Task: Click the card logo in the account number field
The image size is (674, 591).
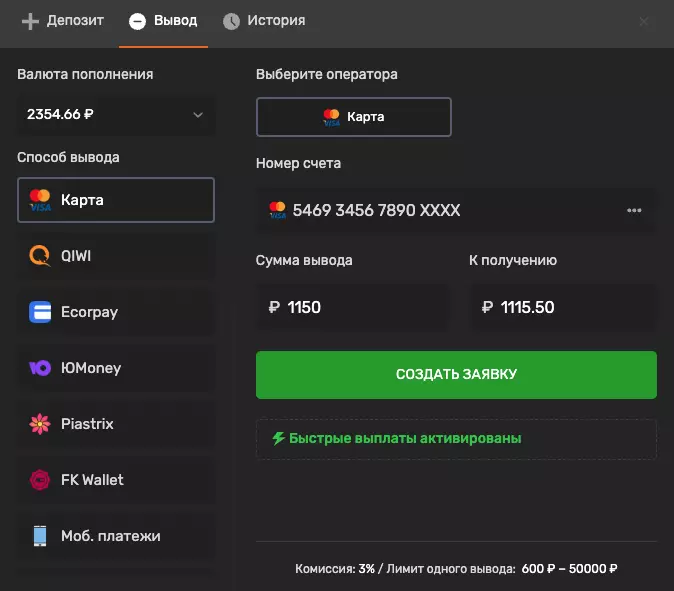Action: 277,210
